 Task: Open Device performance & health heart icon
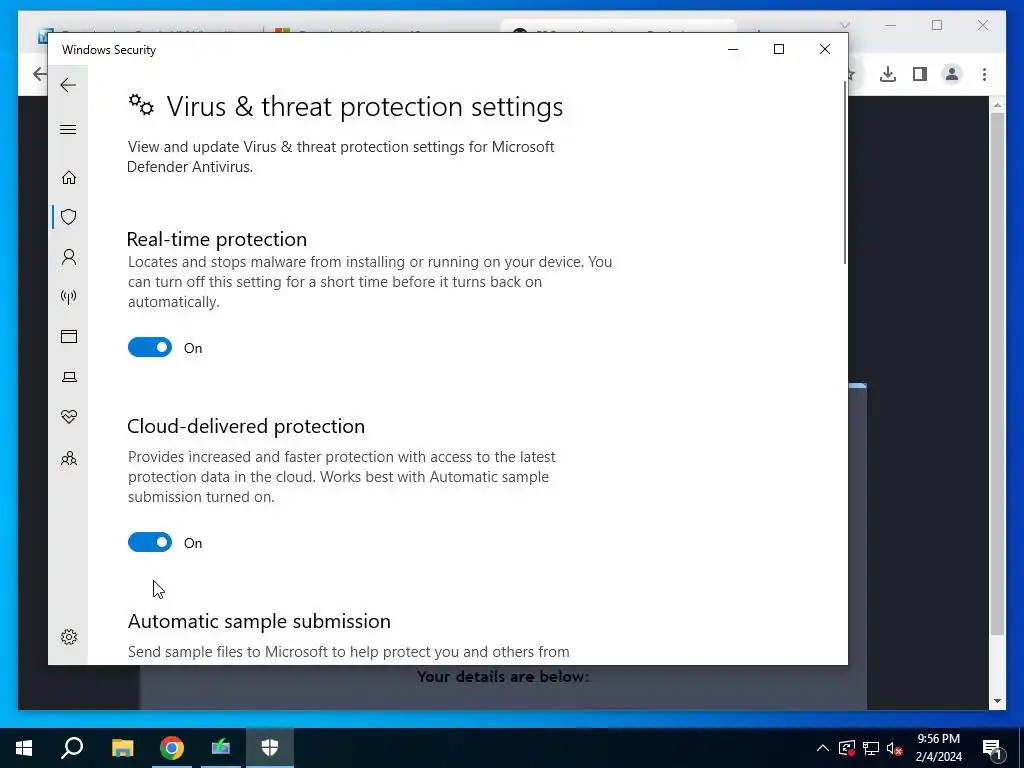pyautogui.click(x=69, y=417)
